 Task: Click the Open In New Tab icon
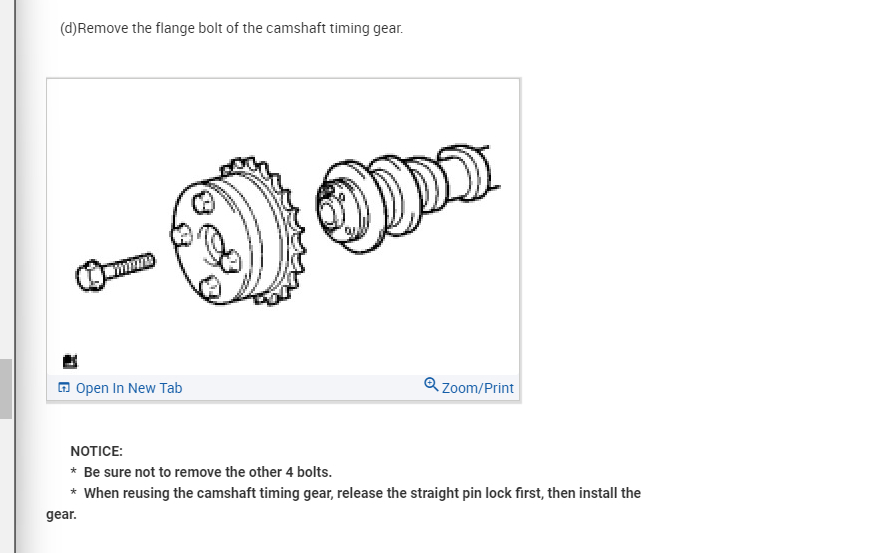tap(64, 388)
